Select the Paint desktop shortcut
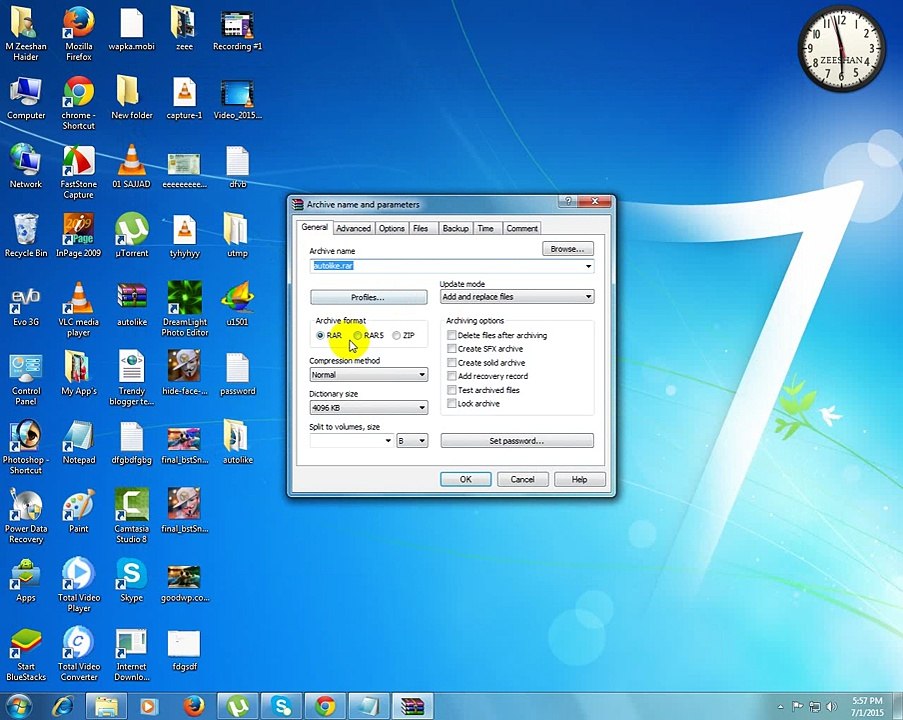Screen dimensions: 903x720 [x=79, y=511]
